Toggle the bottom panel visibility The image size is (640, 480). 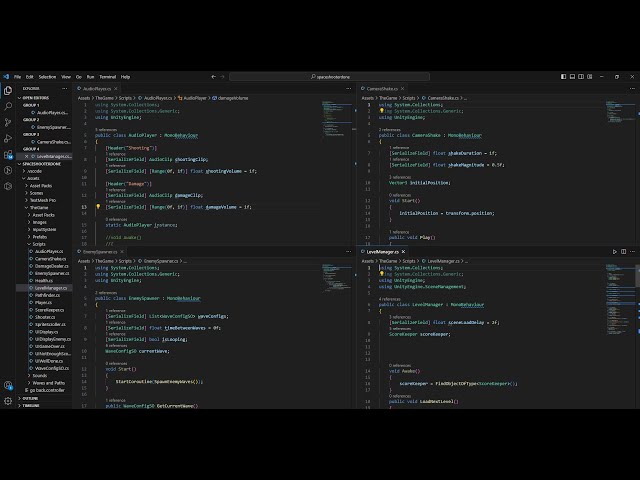[572, 77]
